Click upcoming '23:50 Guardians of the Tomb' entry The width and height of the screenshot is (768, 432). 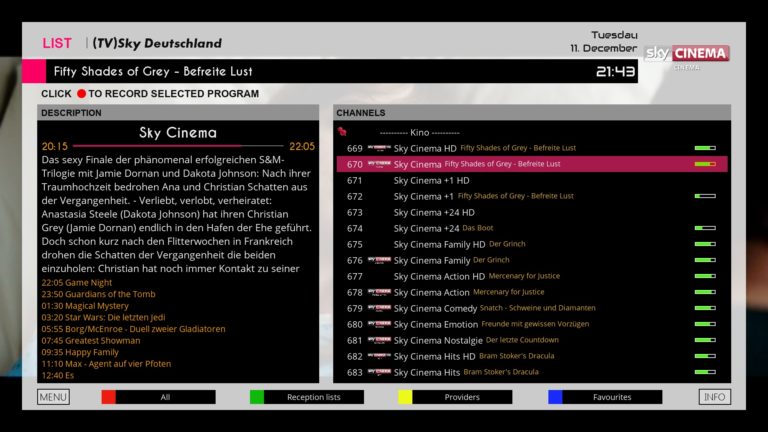click(98, 294)
